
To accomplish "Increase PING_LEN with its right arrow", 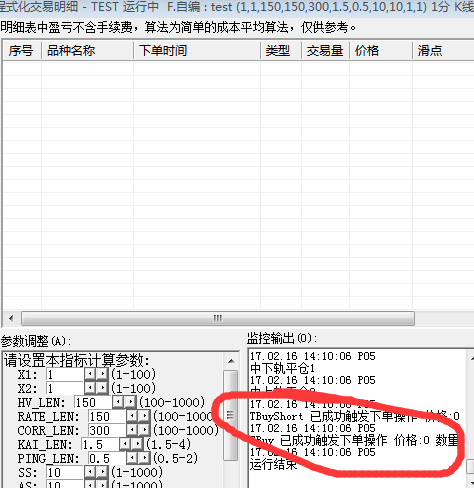I will (144, 458).
